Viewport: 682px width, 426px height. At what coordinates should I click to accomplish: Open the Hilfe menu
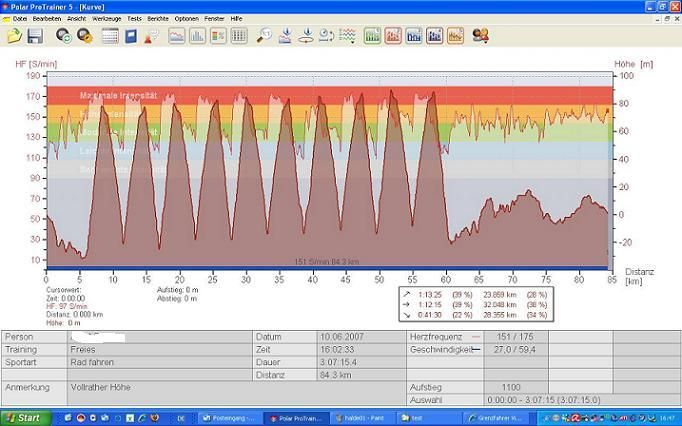click(237, 18)
